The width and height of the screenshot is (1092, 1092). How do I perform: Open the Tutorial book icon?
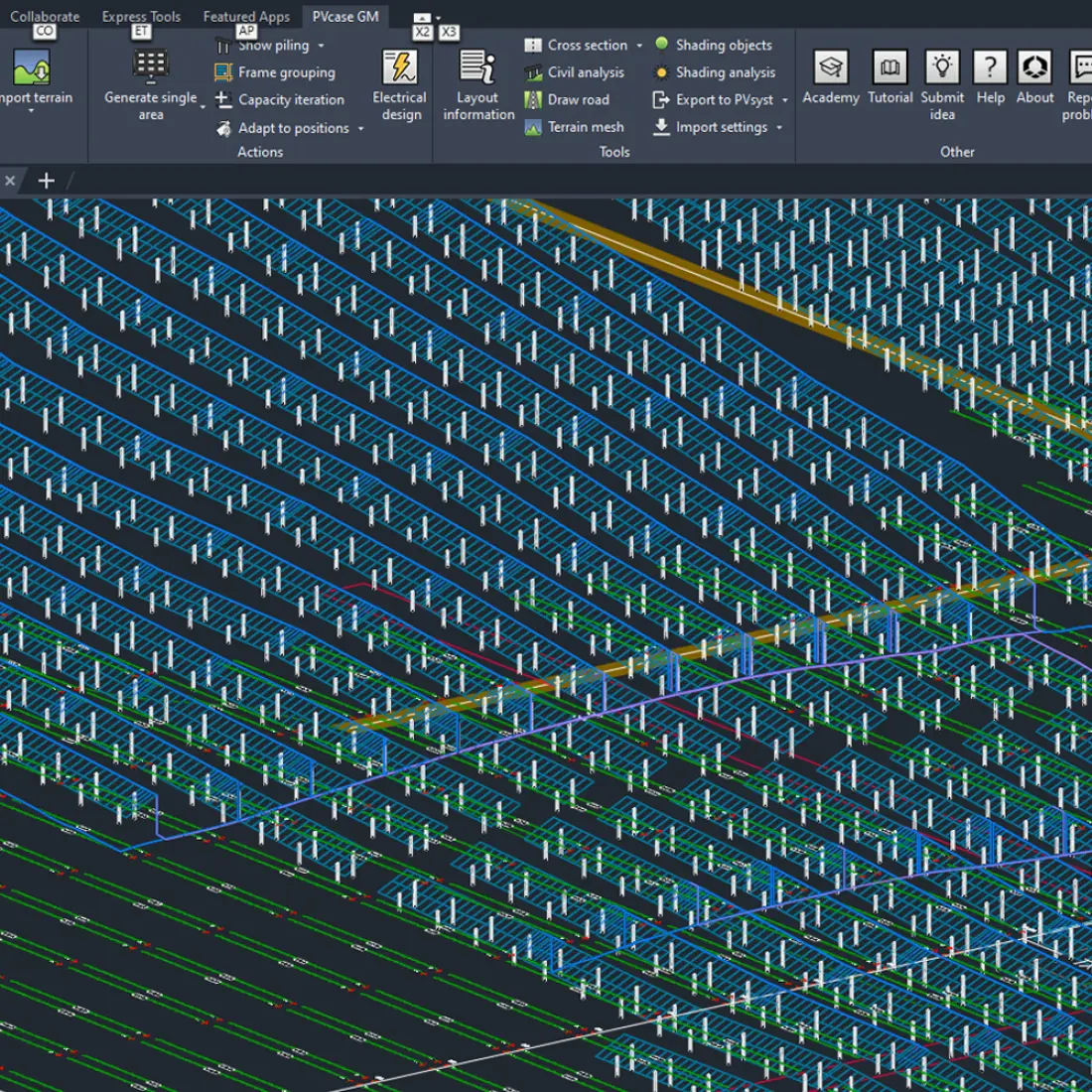pos(890,68)
